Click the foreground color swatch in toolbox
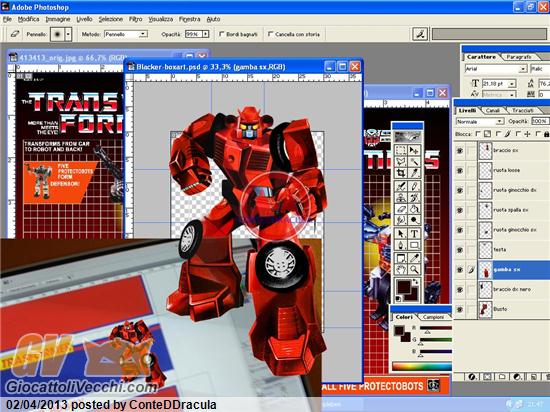550x412 pixels. (404, 286)
